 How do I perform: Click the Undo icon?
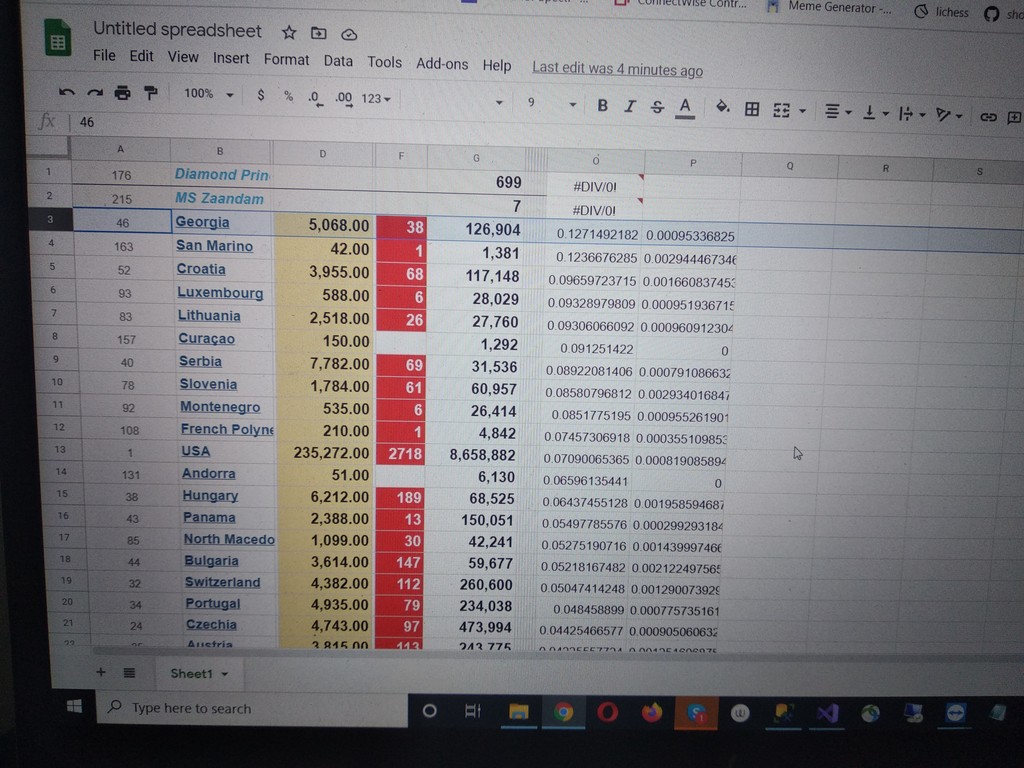click(66, 93)
